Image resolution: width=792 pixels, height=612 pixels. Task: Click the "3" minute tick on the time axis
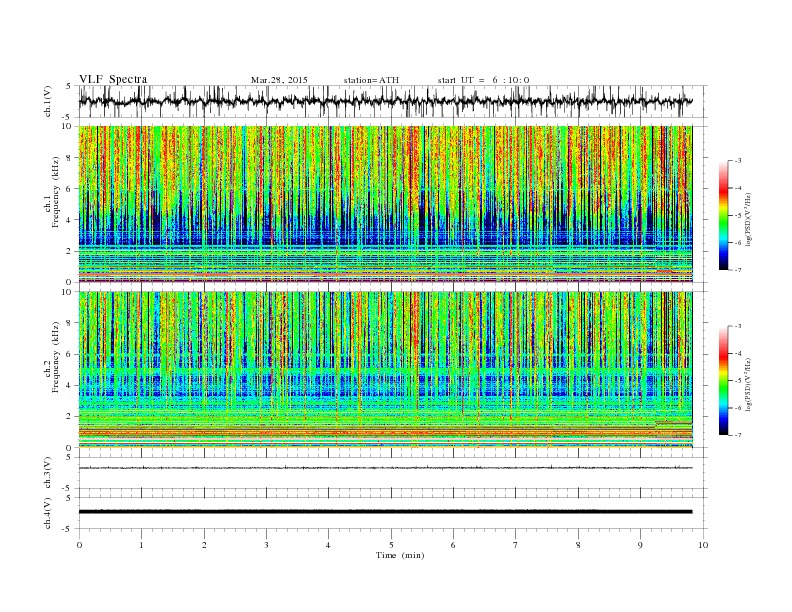coord(266,545)
